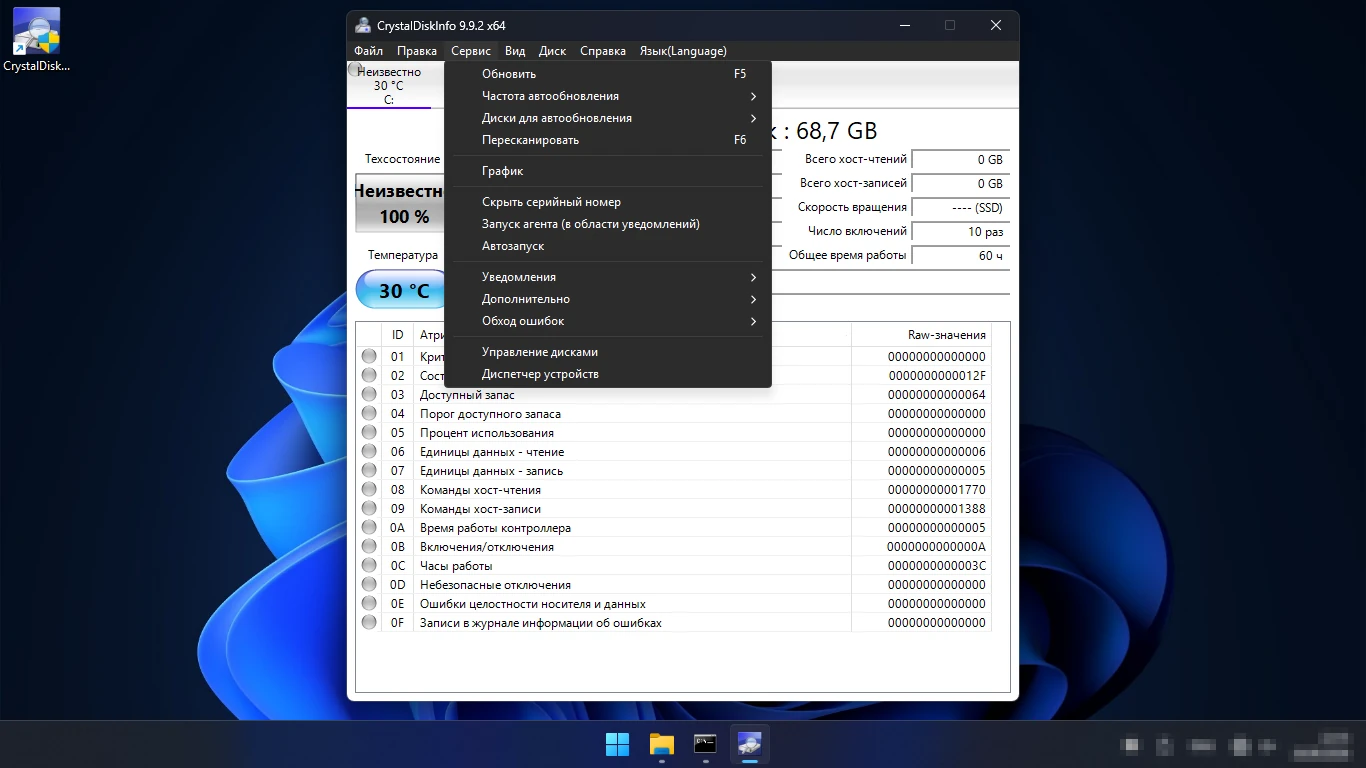
Task: Toggle the Автозапуск option
Action: (x=607, y=246)
